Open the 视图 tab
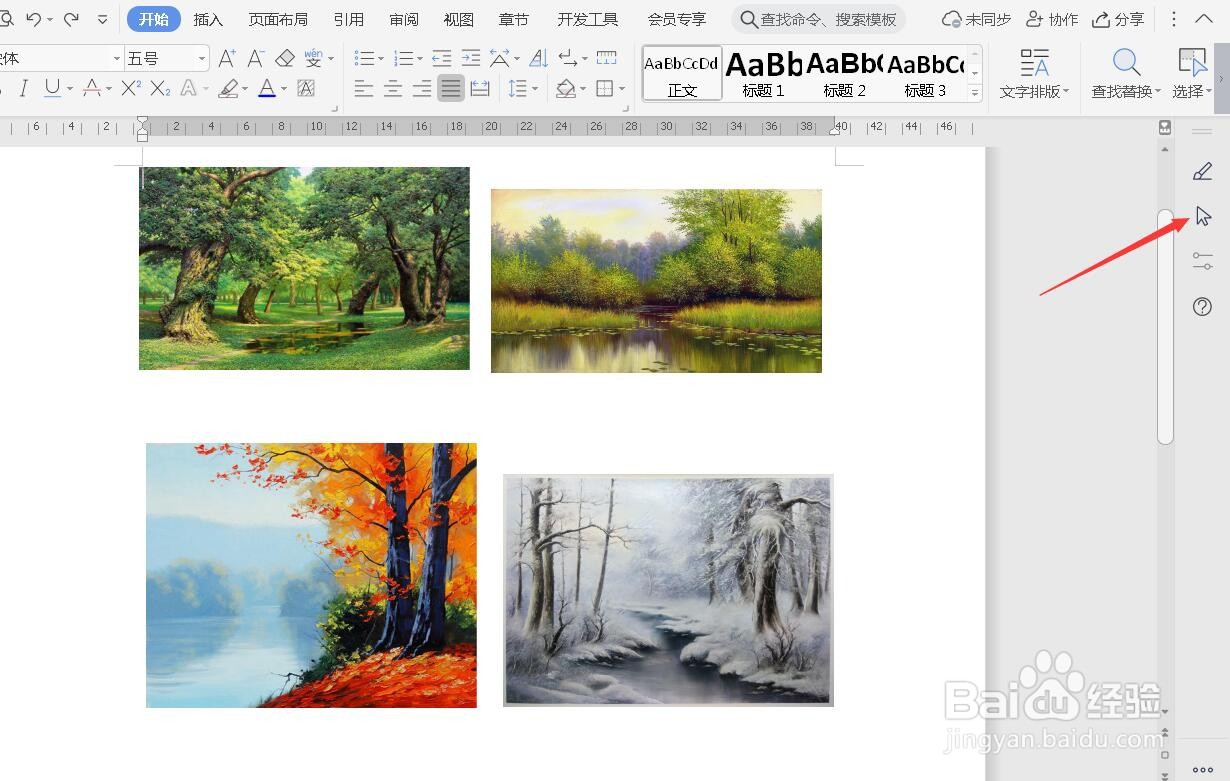Screen dimensions: 1230x781 point(459,19)
